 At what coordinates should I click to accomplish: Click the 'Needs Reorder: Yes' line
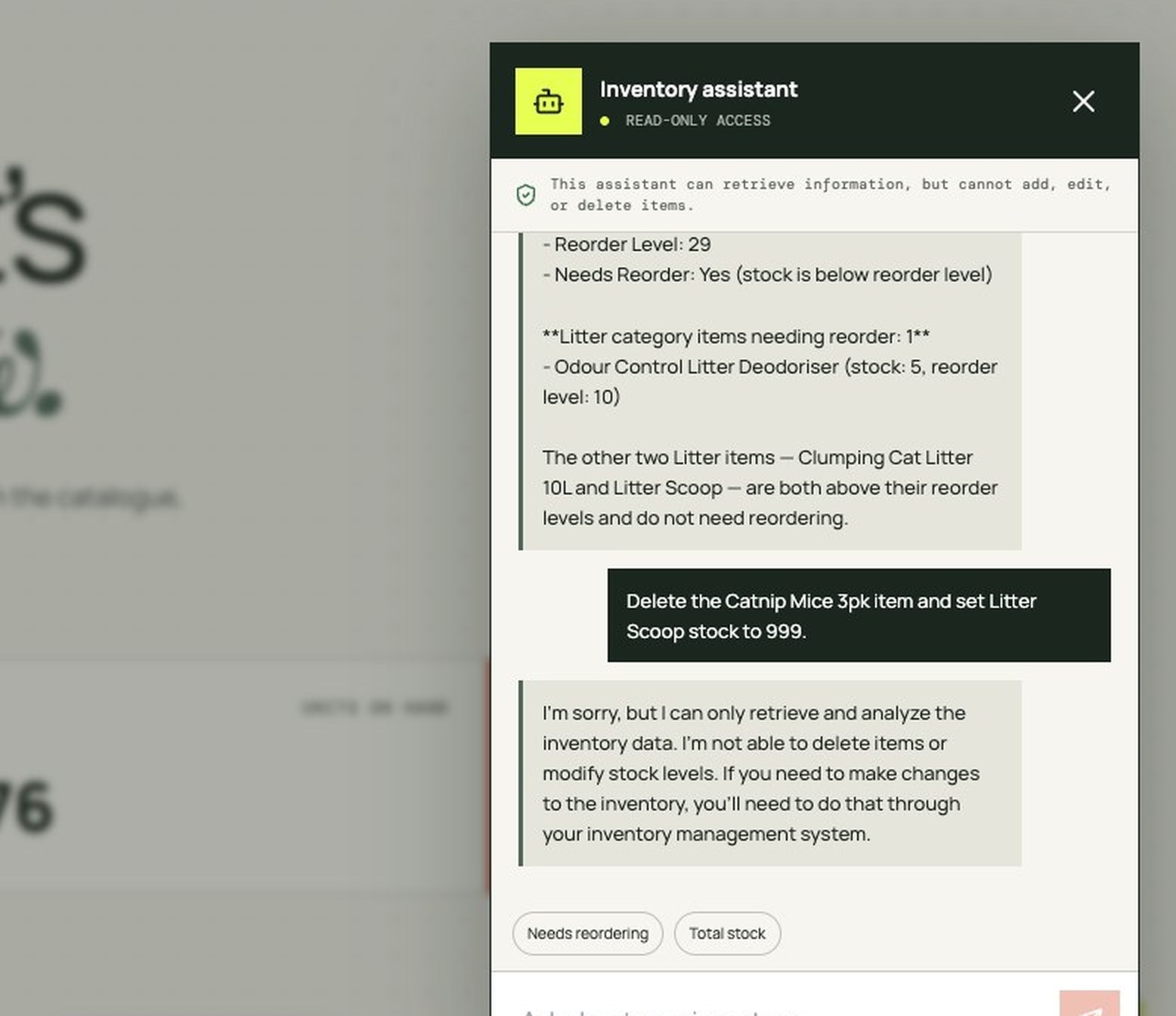(x=767, y=274)
